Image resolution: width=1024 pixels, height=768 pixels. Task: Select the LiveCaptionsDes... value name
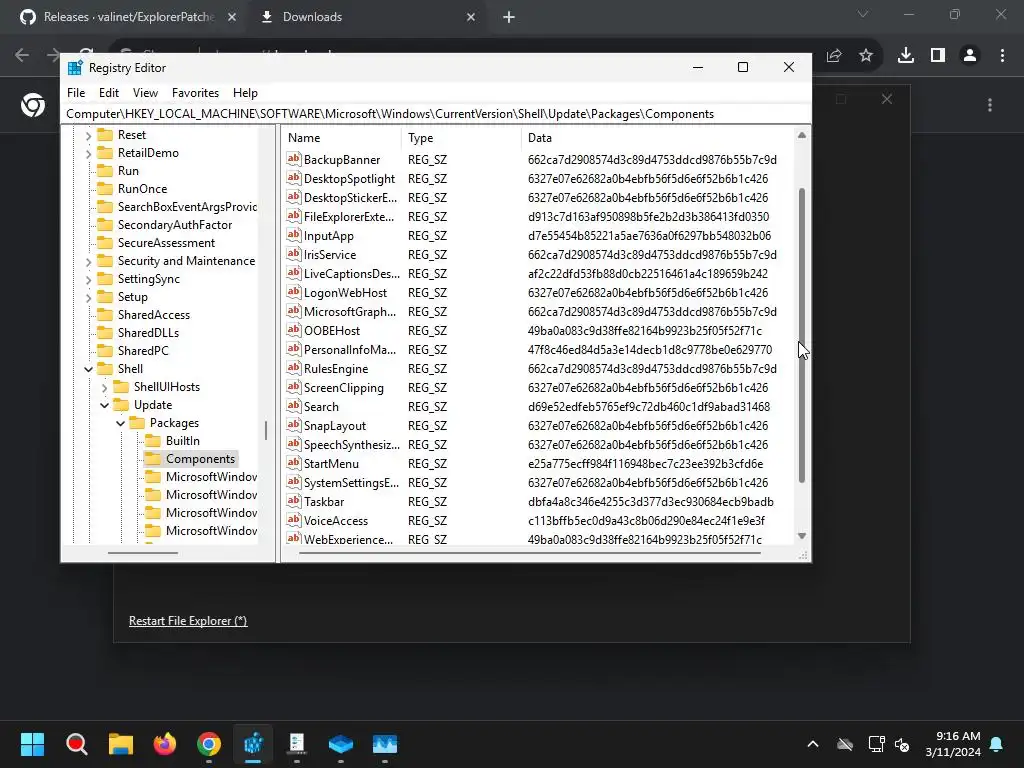351,274
